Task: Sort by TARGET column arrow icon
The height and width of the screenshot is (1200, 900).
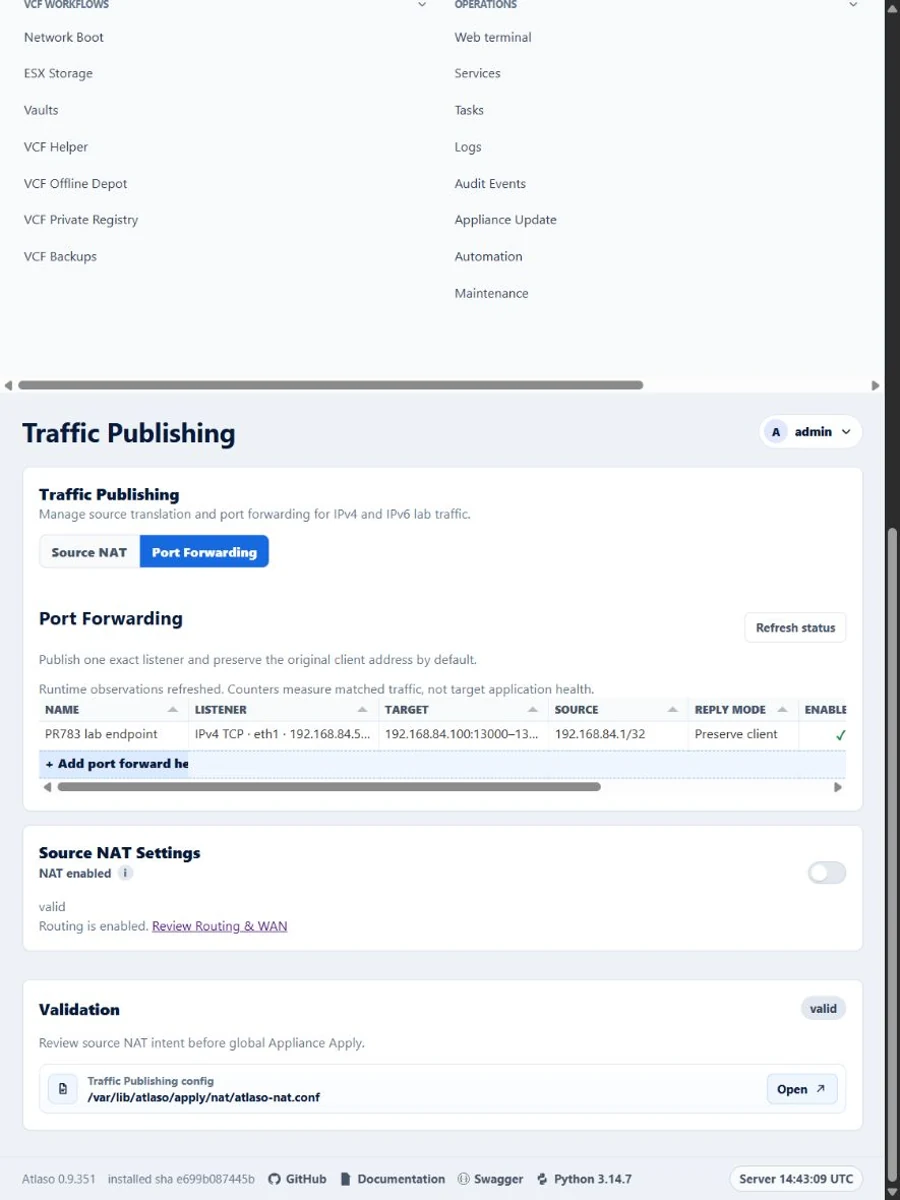Action: click(532, 710)
